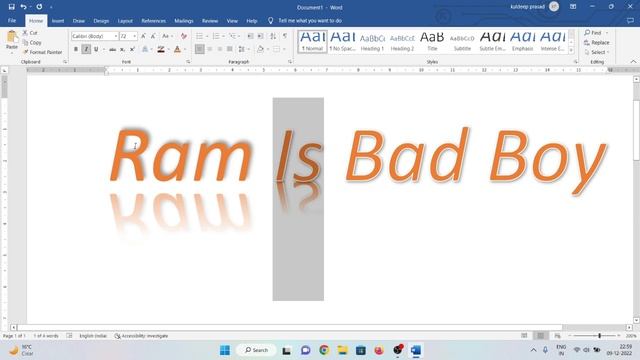Sort the selected paragraphs
The height and width of the screenshot is (360, 640).
point(273,36)
